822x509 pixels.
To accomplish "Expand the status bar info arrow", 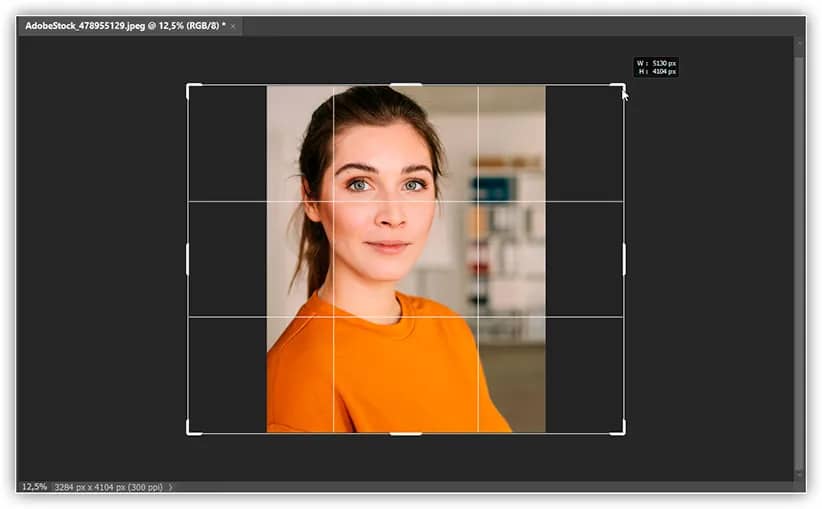I will 170,487.
